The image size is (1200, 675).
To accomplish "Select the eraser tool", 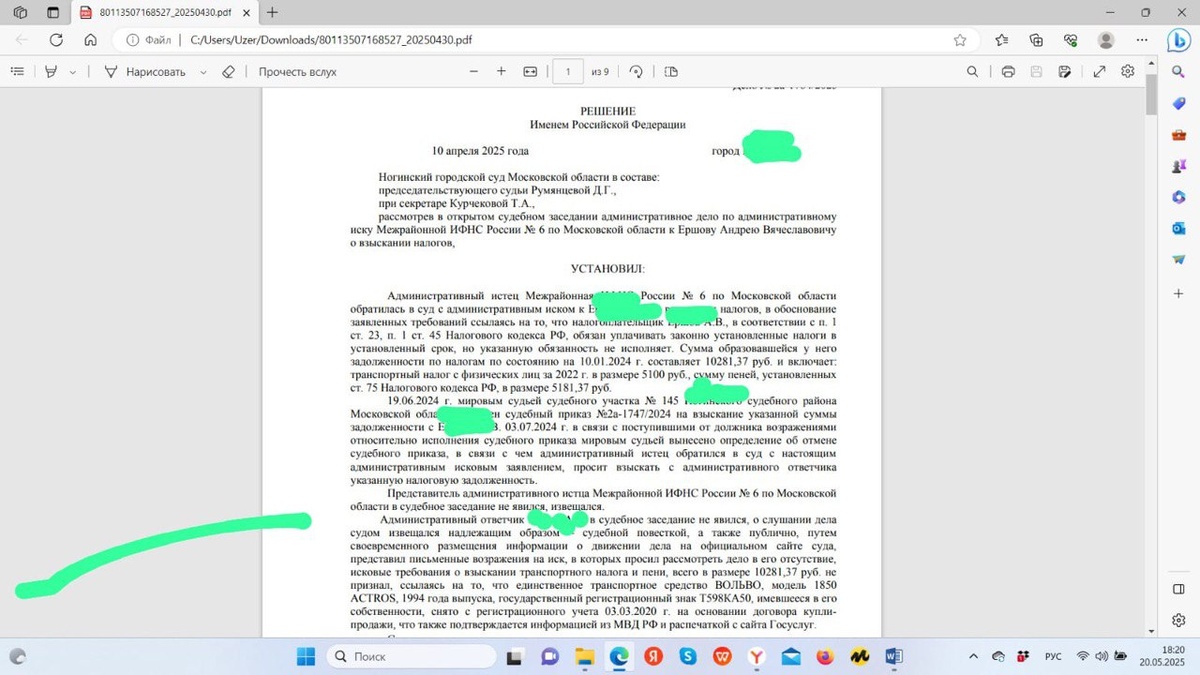I will click(x=228, y=72).
